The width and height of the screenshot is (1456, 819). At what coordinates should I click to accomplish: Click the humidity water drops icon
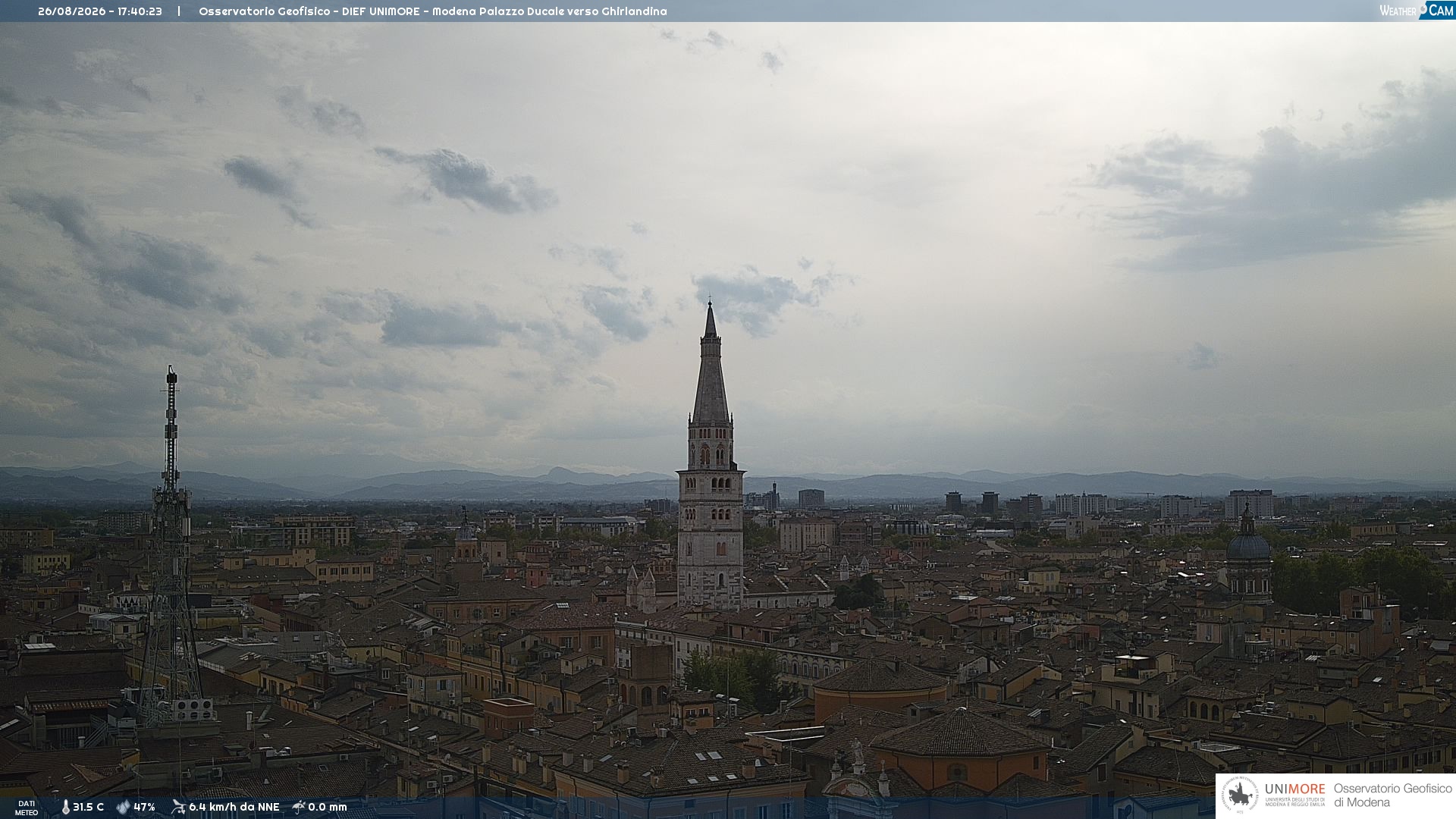pos(123,807)
